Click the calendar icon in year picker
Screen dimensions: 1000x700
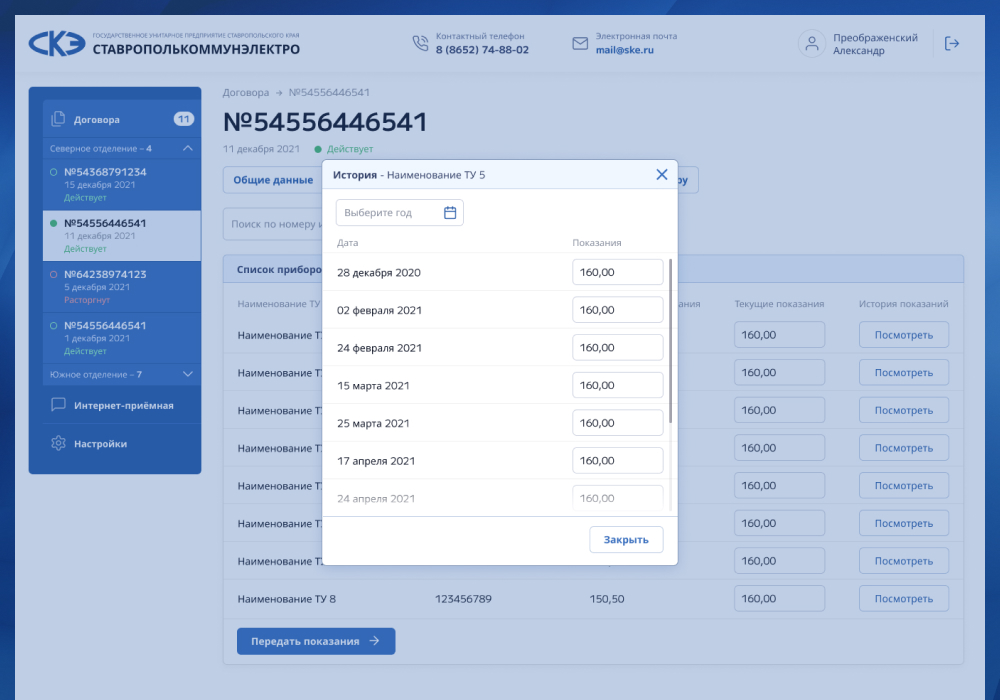[x=450, y=212]
